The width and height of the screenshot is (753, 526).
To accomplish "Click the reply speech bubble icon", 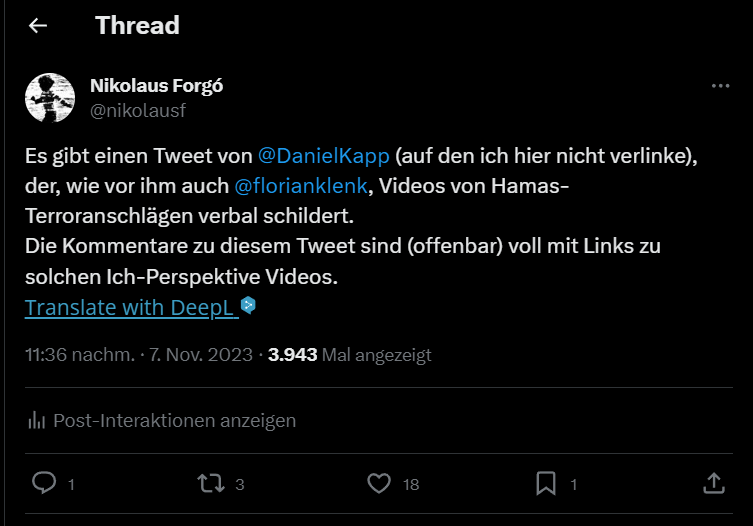I will coord(44,483).
